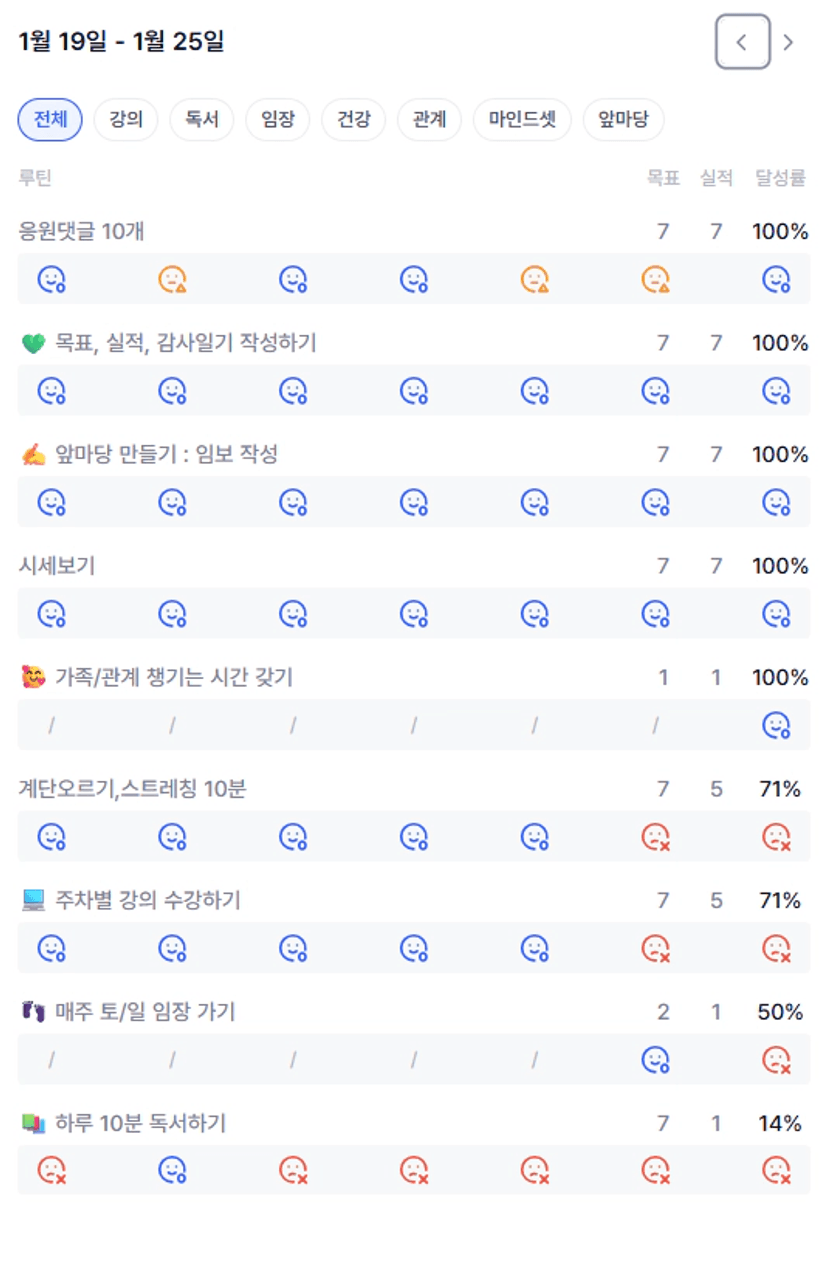Click the only blue smiley in 하루 10분 독서하기
The height and width of the screenshot is (1265, 827).
point(173,1169)
